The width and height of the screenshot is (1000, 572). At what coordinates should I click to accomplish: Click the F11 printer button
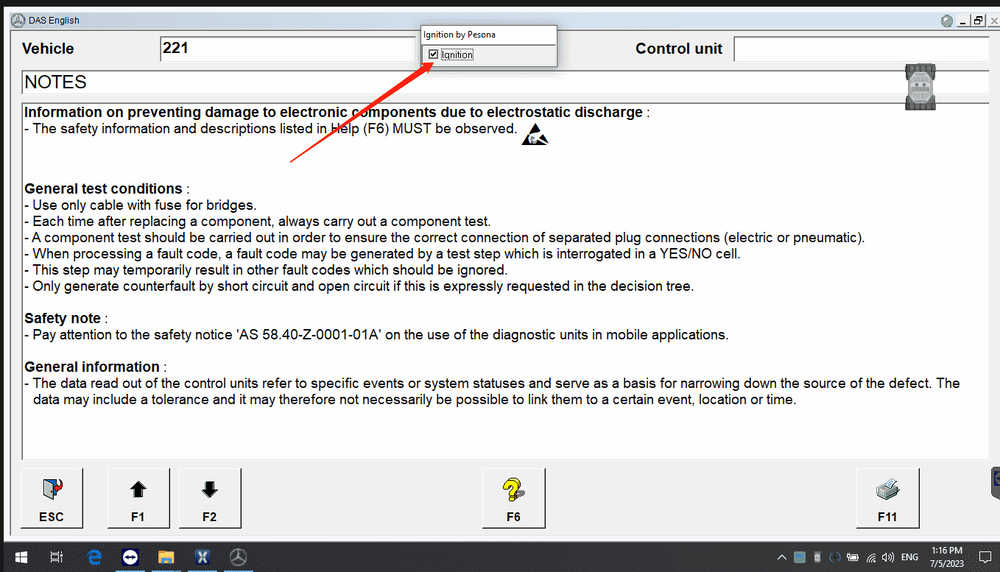click(x=888, y=498)
